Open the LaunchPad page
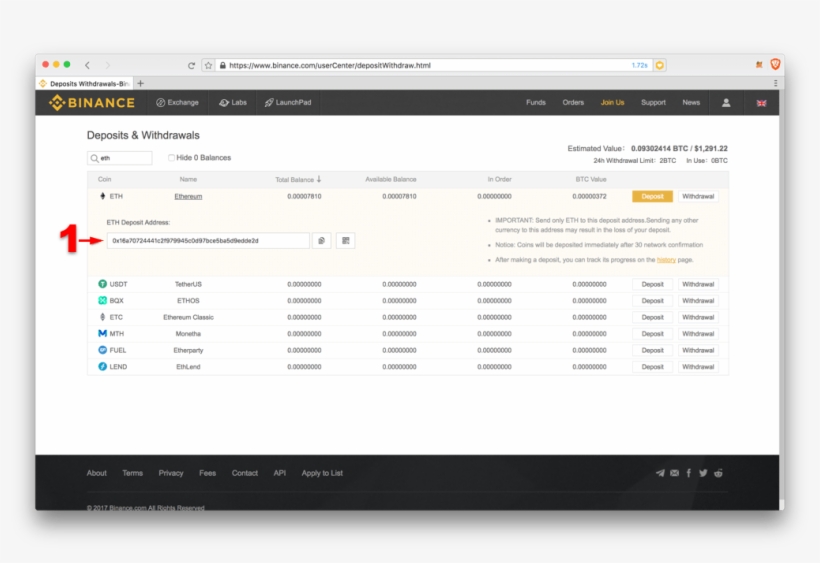This screenshot has width=820, height=563. [x=288, y=102]
